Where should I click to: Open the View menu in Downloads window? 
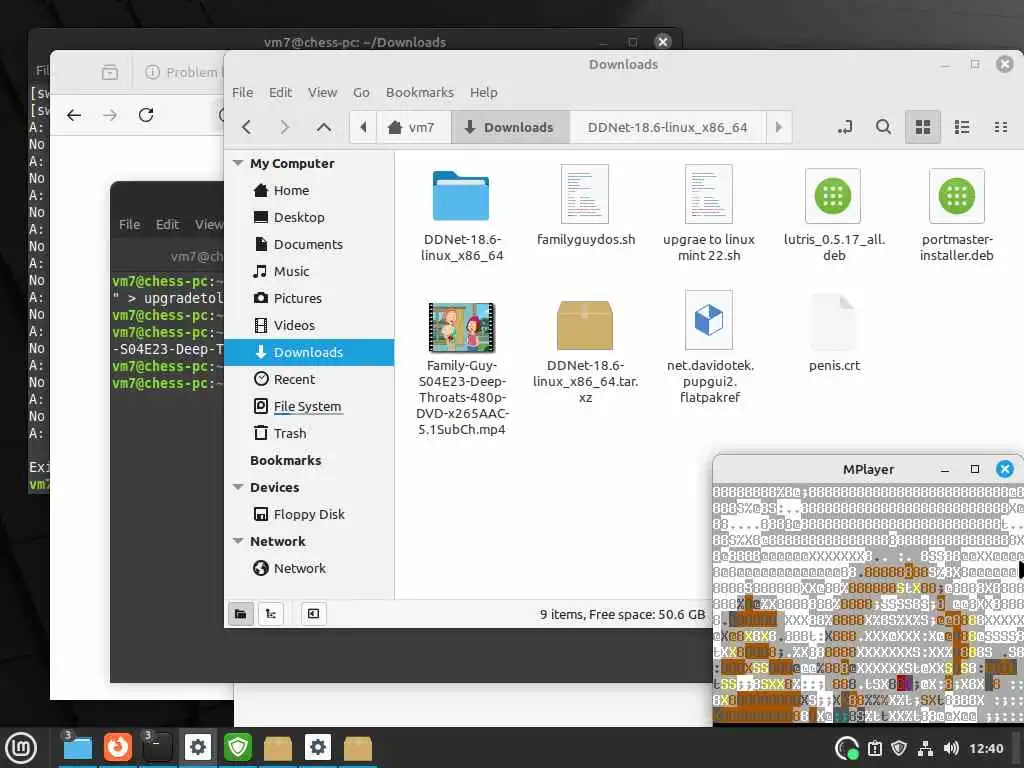click(x=322, y=93)
